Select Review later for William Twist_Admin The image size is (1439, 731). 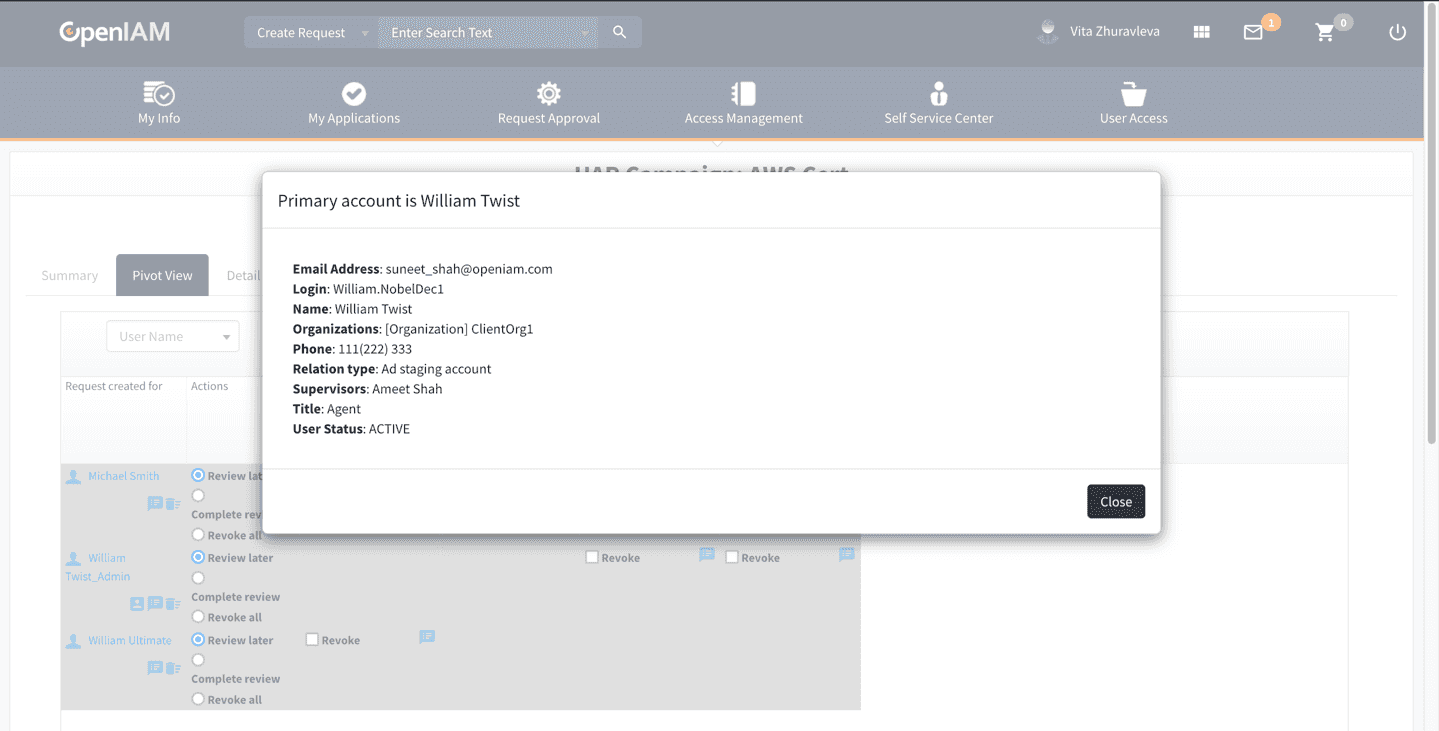[198, 557]
